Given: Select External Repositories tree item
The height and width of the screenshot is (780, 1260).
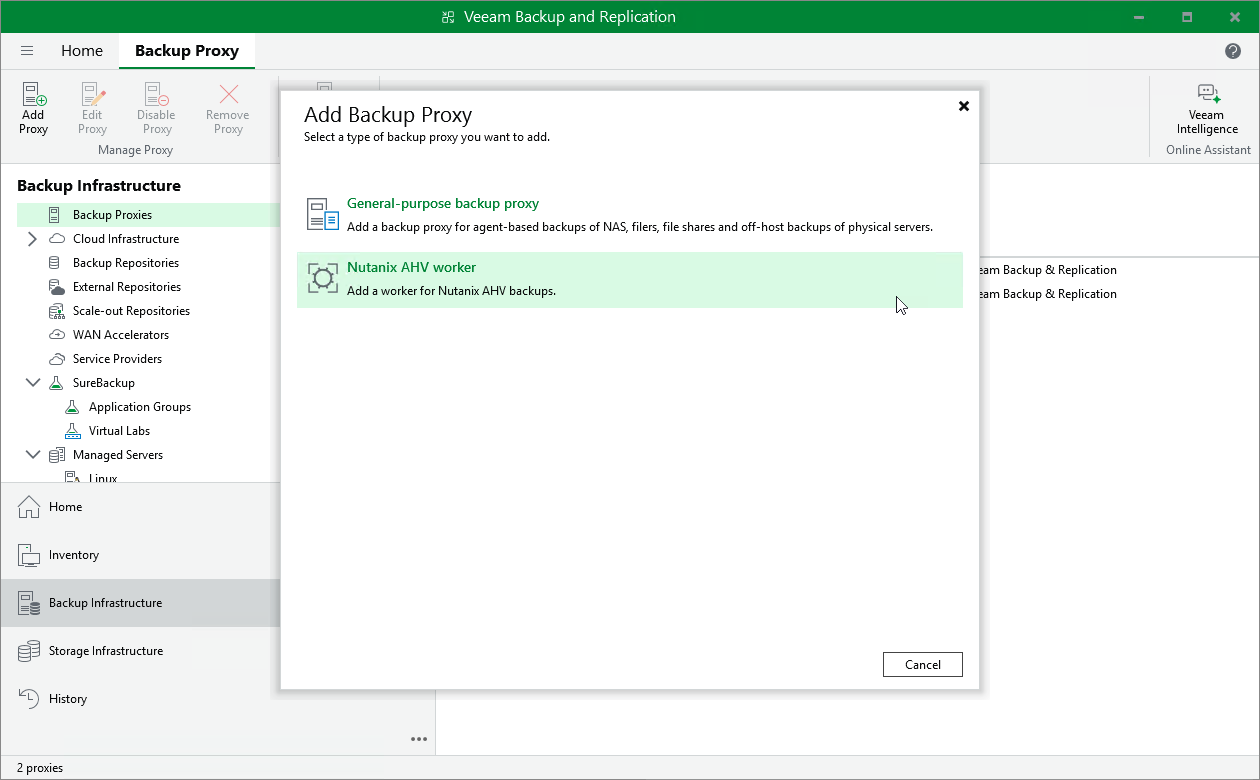Looking at the screenshot, I should [126, 287].
